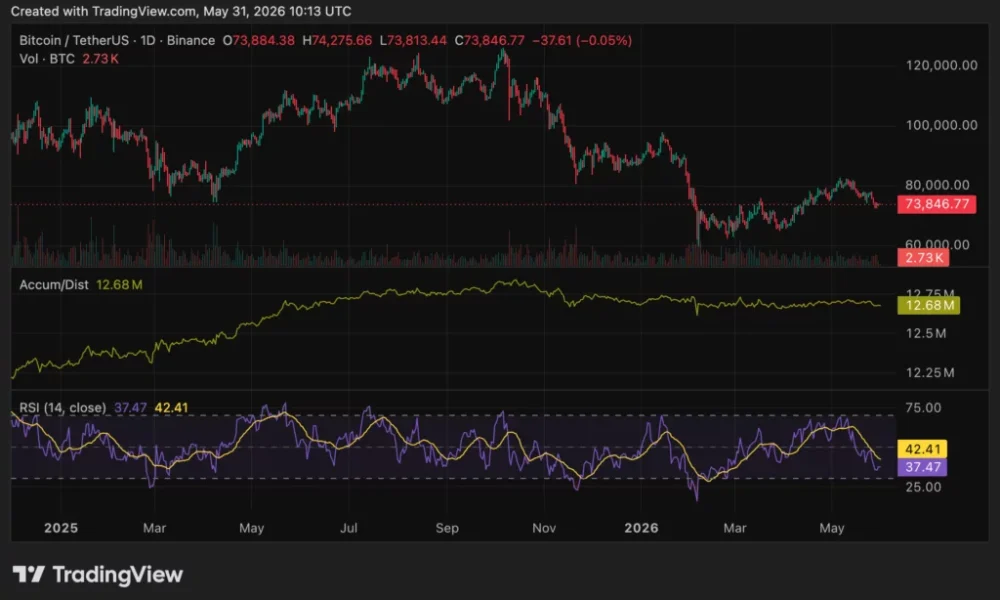Click the red 73,846.77 price tag
The width and height of the screenshot is (1000, 600).
click(x=936, y=204)
